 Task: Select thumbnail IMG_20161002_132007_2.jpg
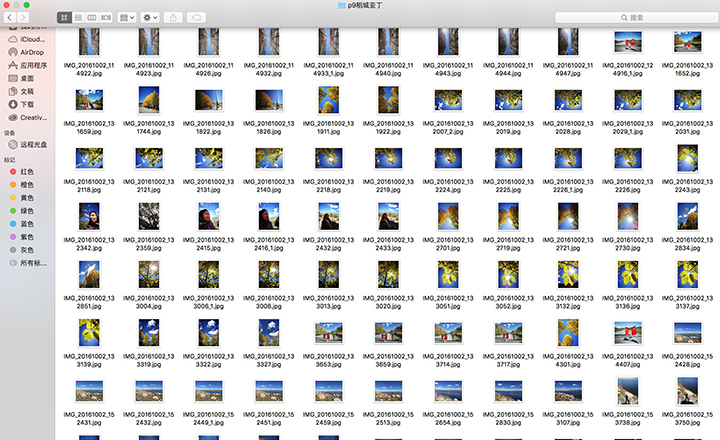(x=448, y=100)
